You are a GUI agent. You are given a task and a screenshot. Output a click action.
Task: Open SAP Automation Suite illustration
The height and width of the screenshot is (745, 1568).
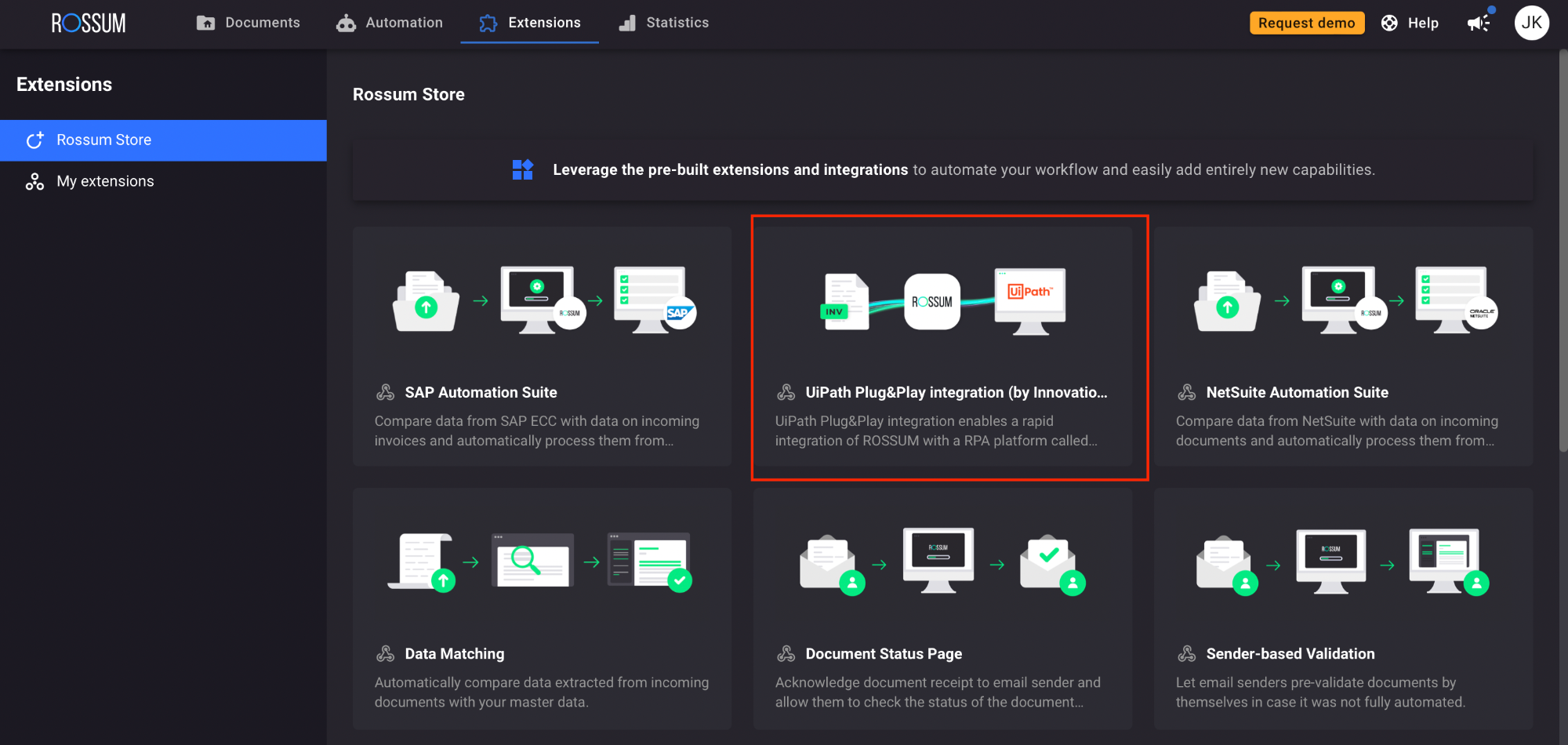[543, 302]
